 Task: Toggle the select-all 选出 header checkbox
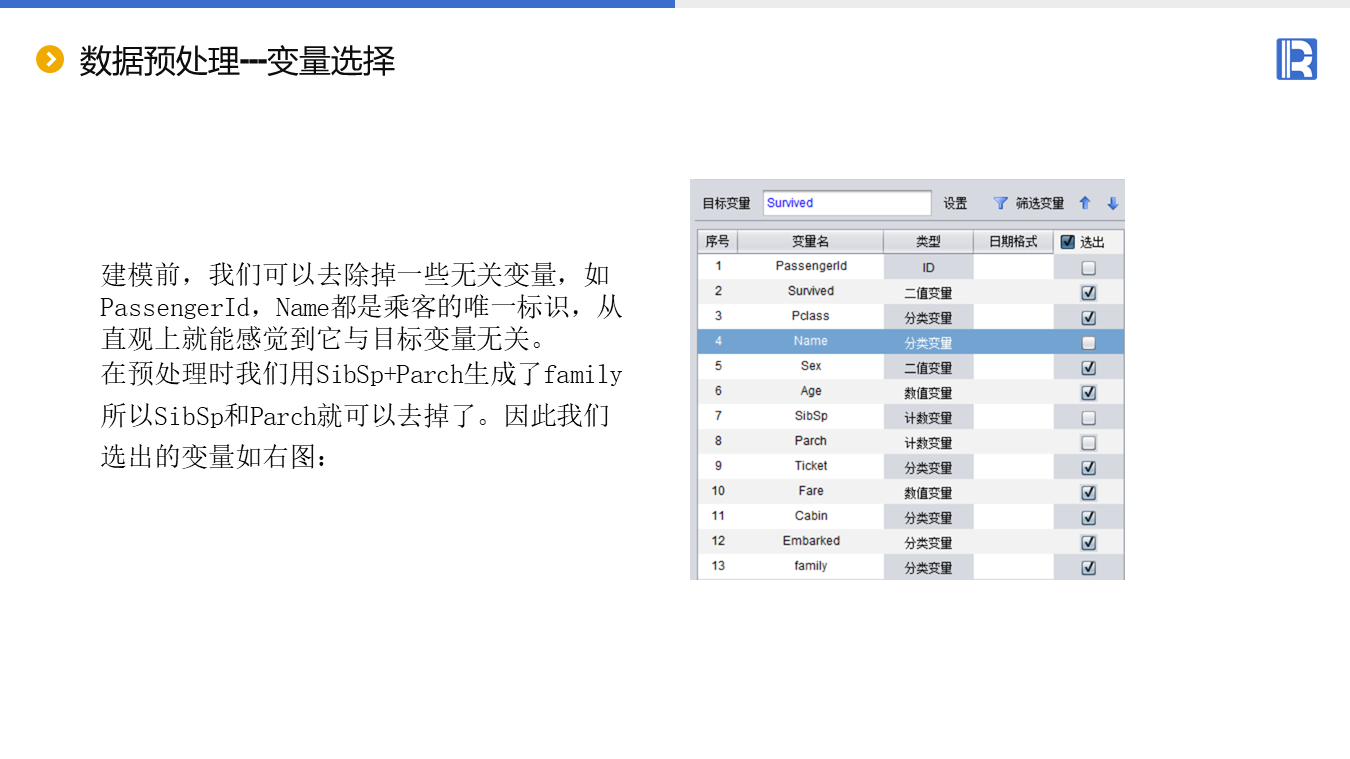pos(1068,242)
